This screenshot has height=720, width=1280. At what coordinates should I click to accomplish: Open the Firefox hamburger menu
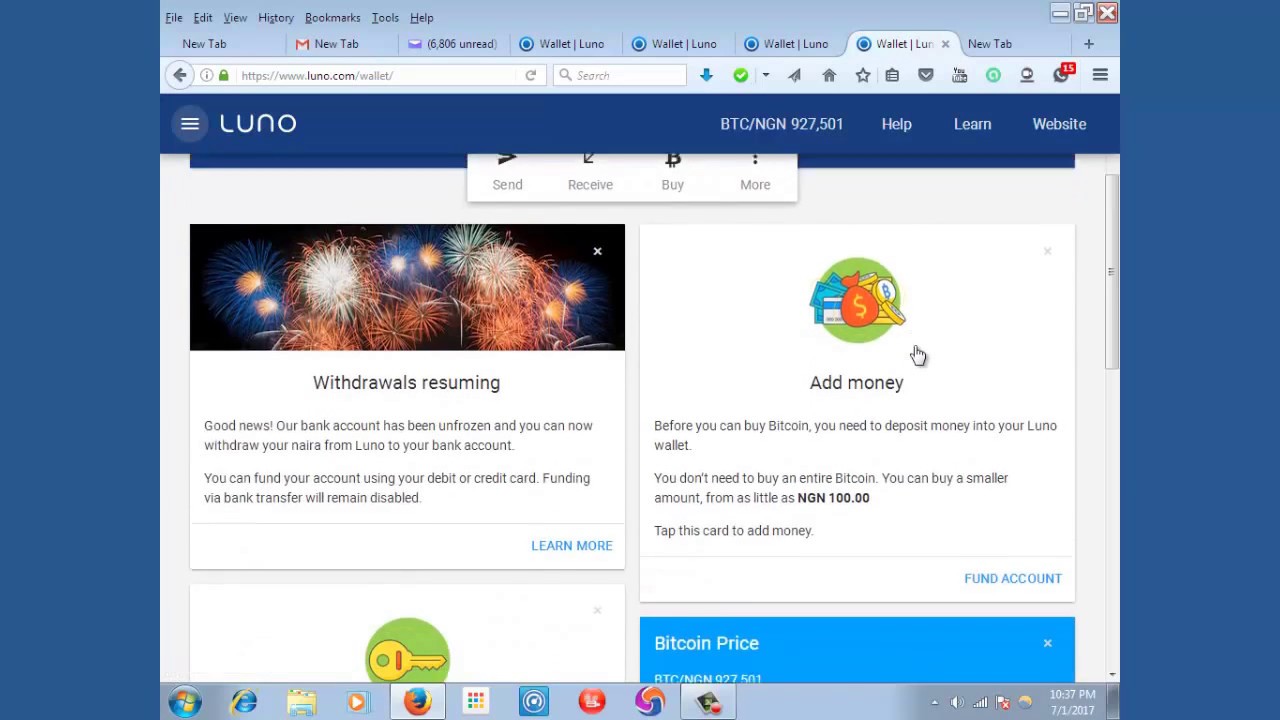[x=1100, y=75]
